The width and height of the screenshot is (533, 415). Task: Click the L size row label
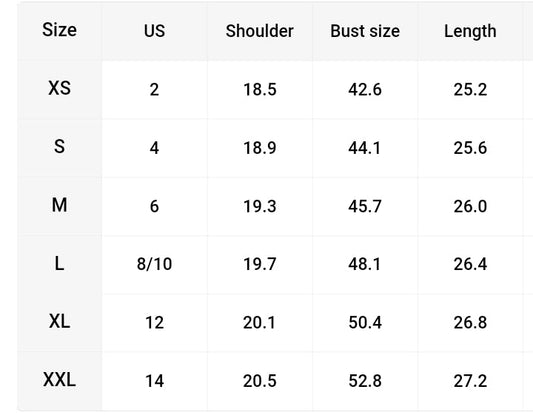pyautogui.click(x=59, y=263)
